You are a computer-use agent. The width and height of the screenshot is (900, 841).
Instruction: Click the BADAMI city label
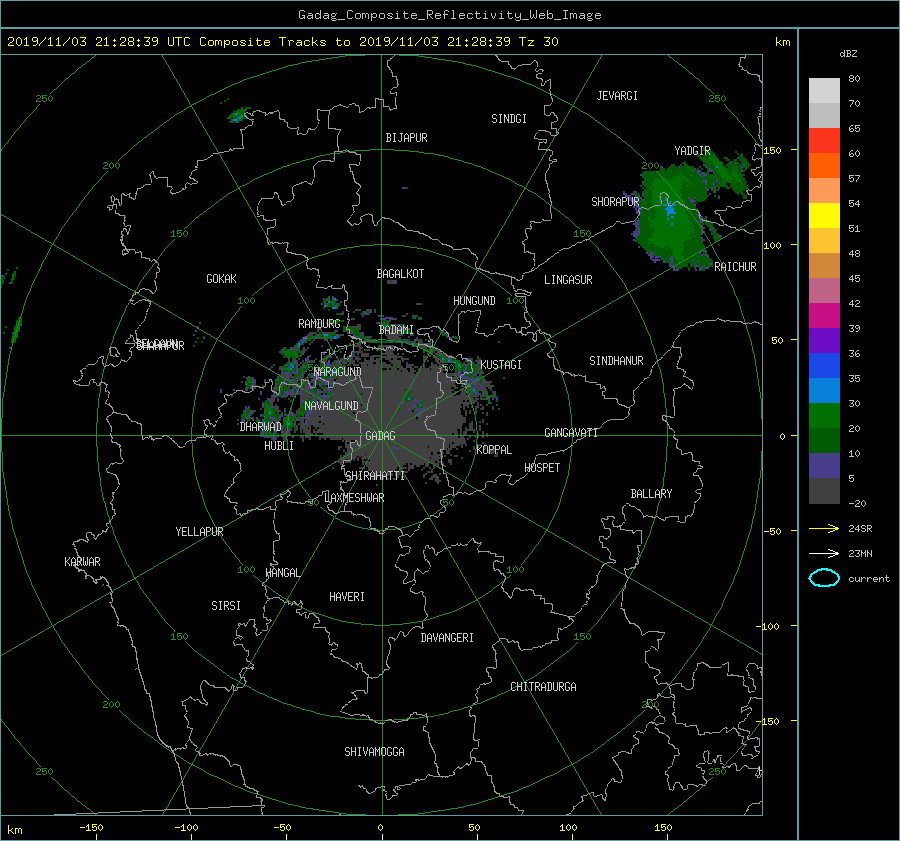396,330
